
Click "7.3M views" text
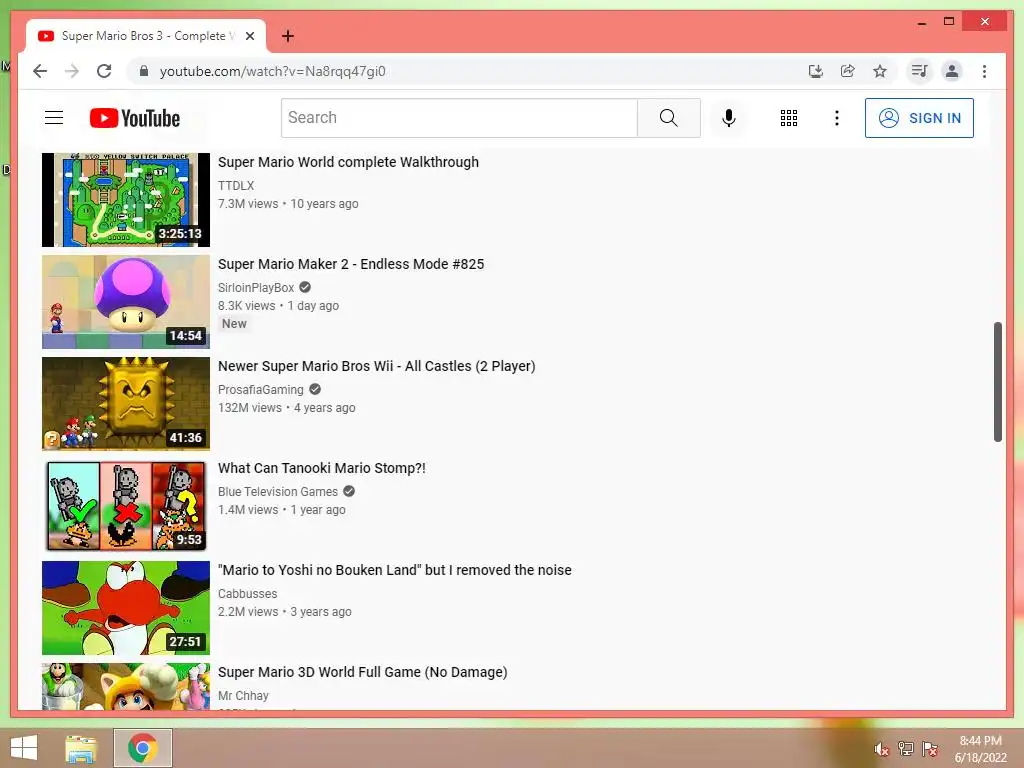248,203
